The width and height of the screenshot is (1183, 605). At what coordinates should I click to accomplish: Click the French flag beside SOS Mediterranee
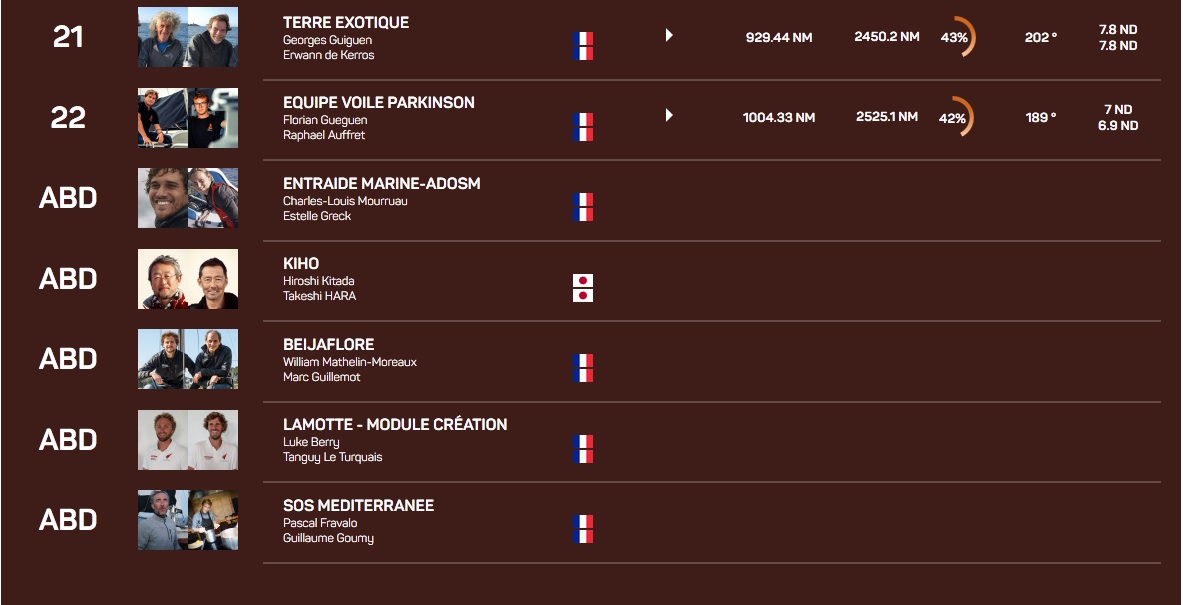point(583,529)
